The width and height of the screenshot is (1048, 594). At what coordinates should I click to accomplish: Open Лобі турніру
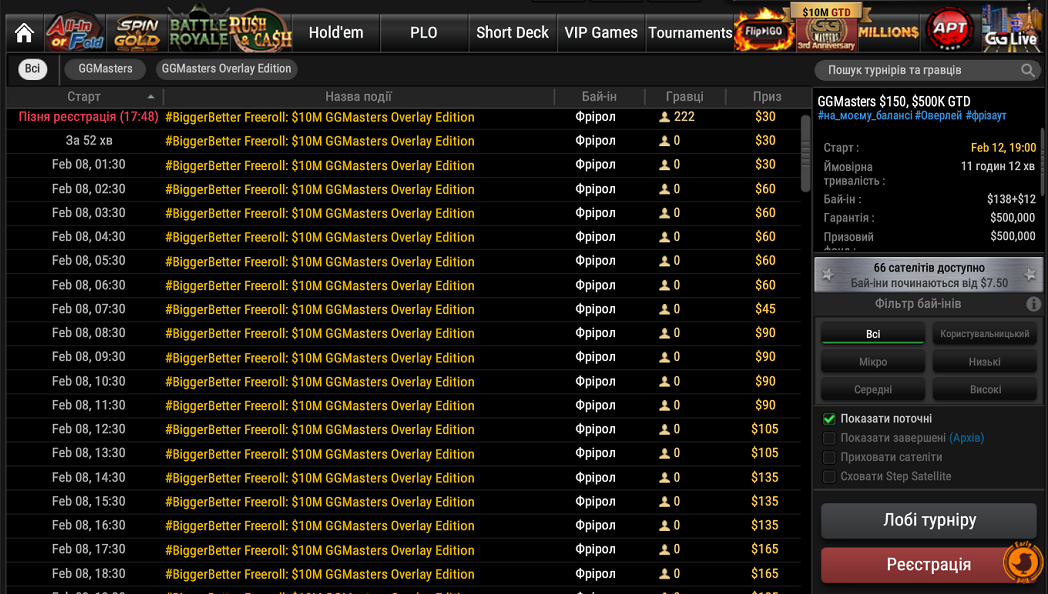[928, 520]
